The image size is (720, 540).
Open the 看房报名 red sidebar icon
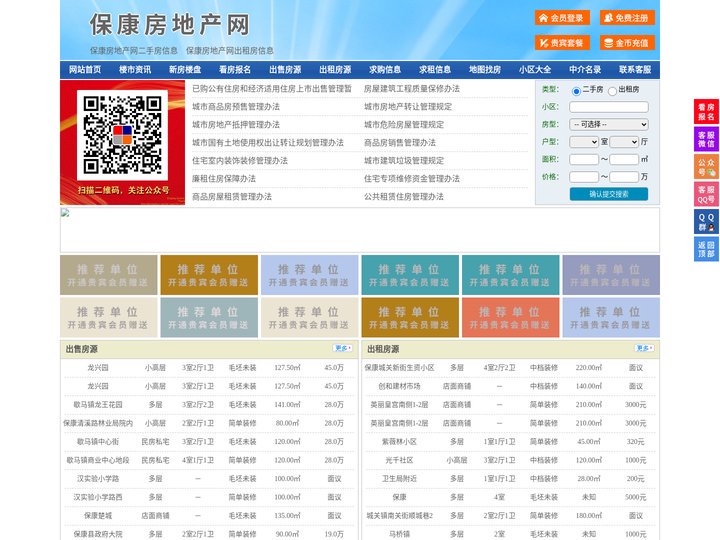click(x=706, y=112)
